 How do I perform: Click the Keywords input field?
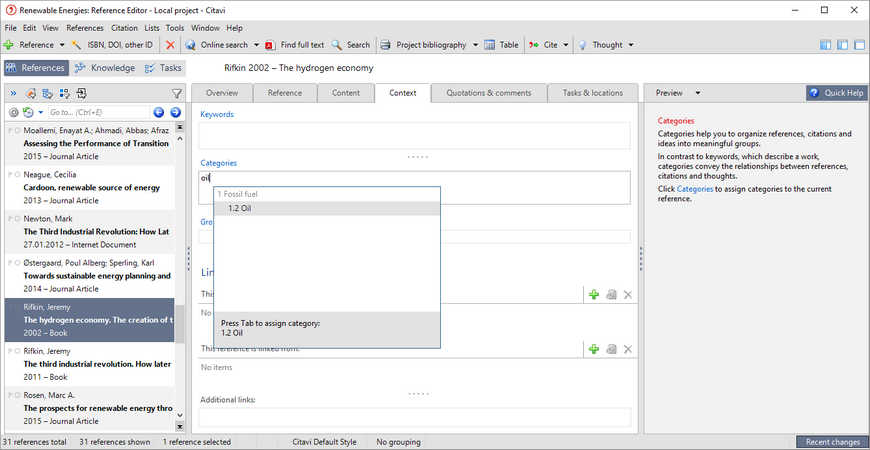(414, 136)
